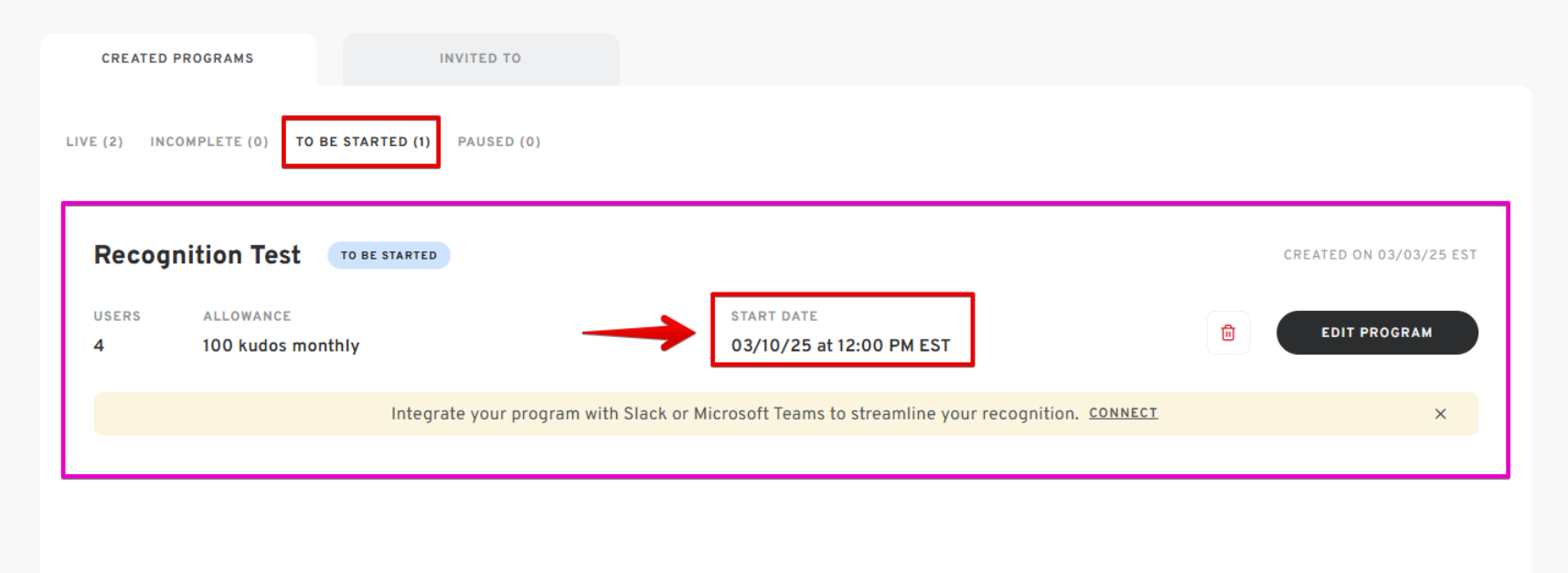Switch to the Created Programs tab
The image size is (1568, 573).
[x=177, y=58]
